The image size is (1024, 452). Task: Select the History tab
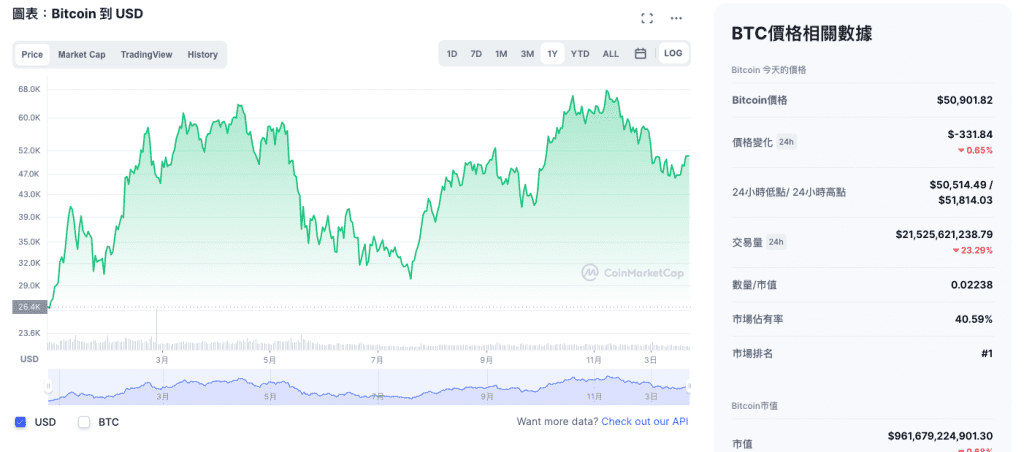click(202, 54)
